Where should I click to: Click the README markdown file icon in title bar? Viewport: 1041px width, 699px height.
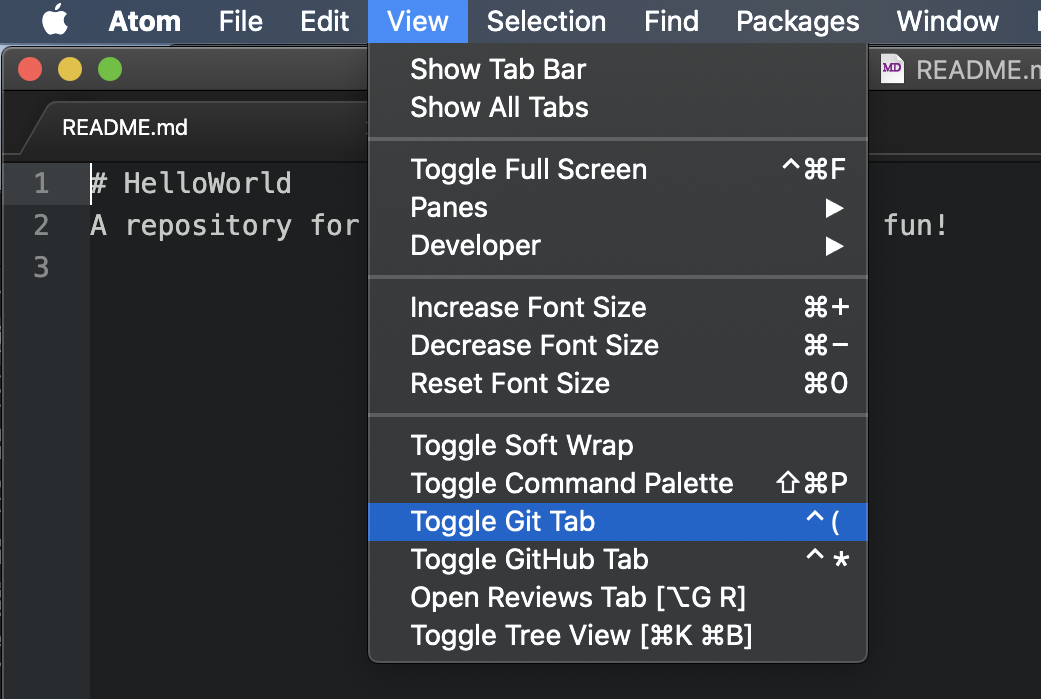click(892, 69)
